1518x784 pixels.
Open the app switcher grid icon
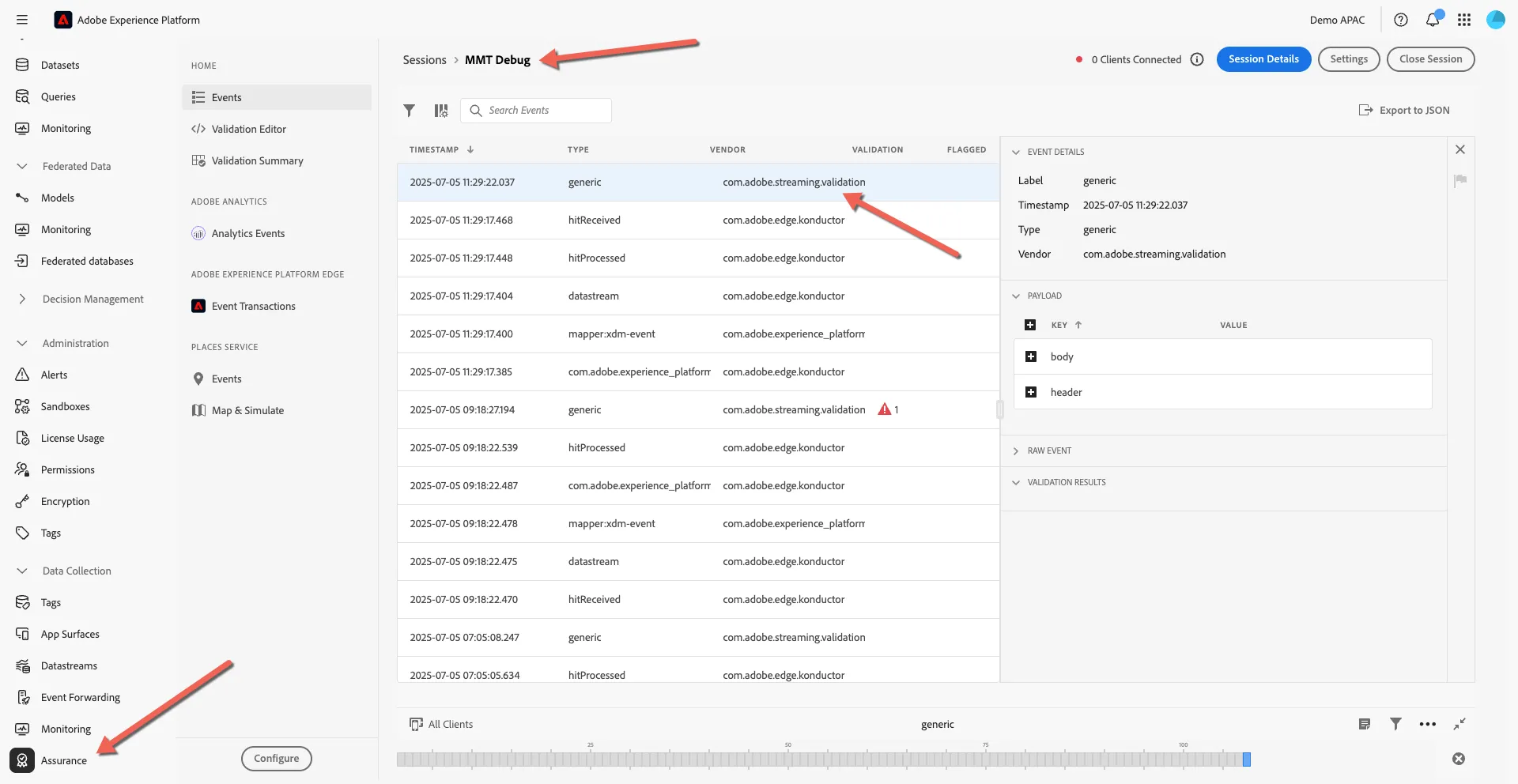[1464, 20]
